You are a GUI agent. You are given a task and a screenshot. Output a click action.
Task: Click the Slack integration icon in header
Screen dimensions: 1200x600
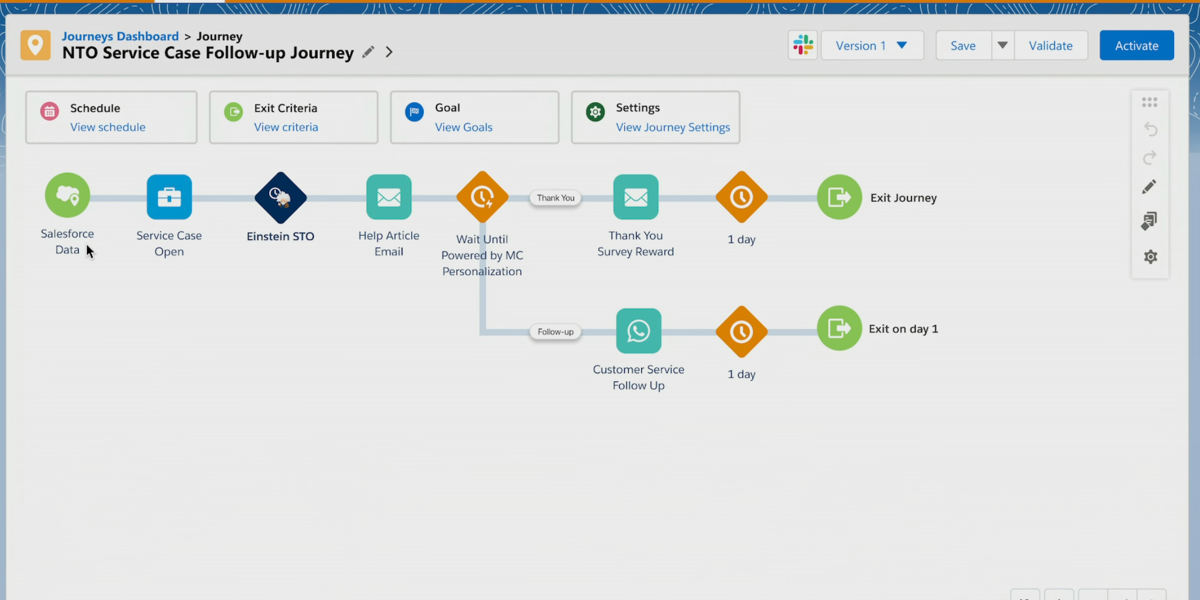802,45
